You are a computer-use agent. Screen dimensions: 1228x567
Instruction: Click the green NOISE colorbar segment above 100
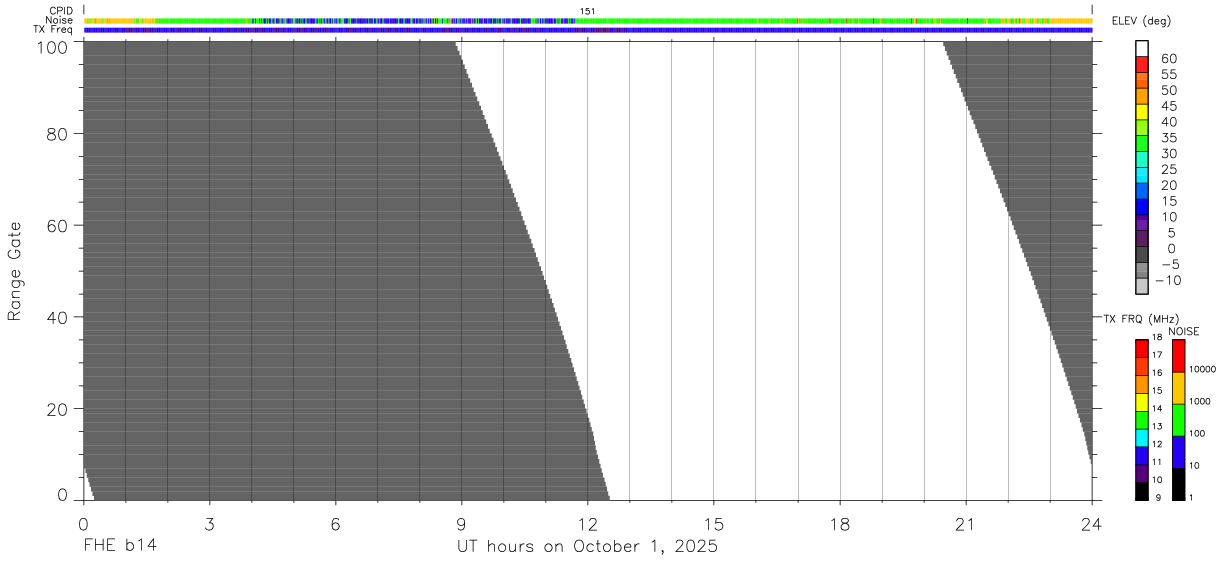[1179, 420]
